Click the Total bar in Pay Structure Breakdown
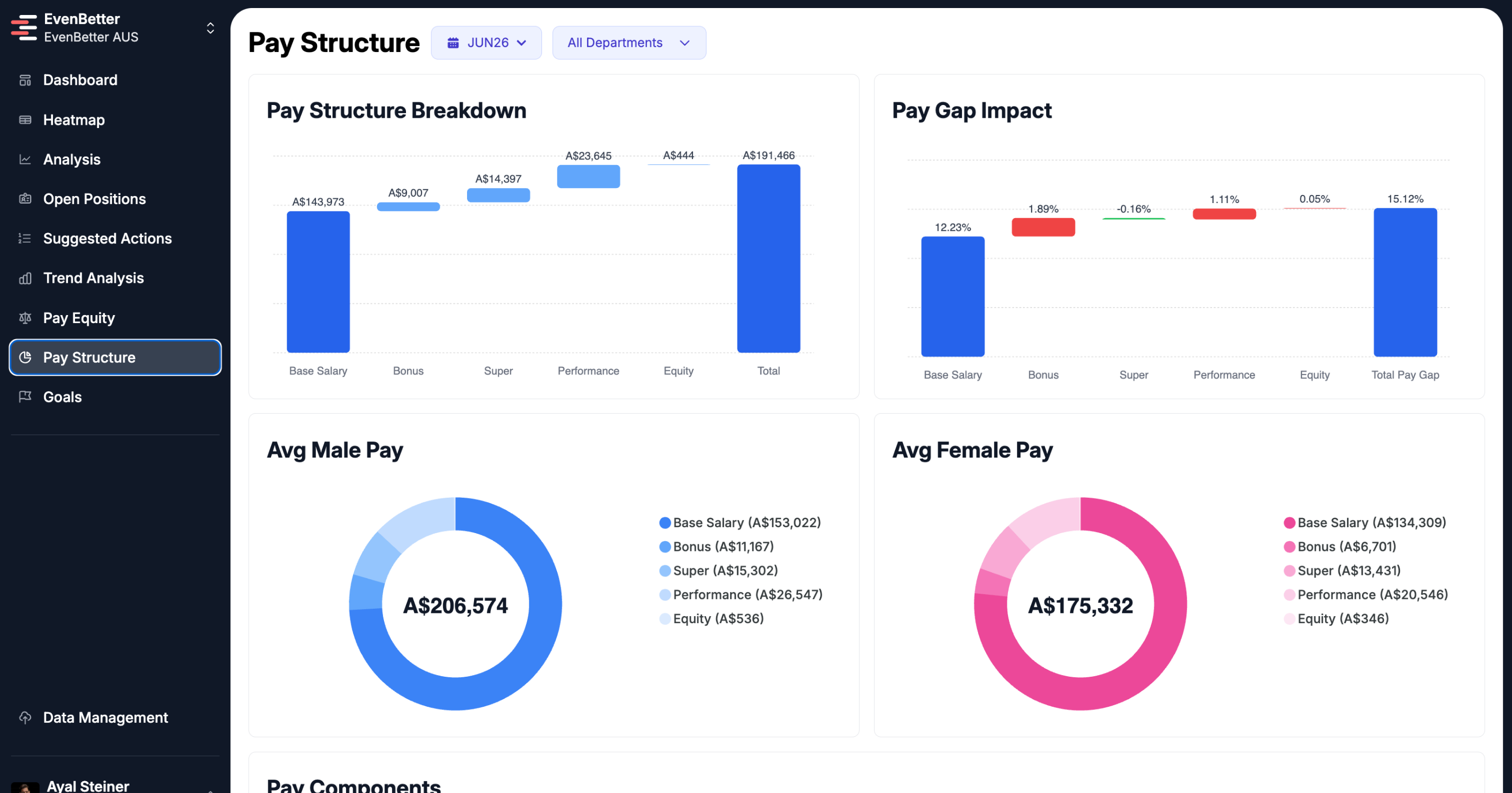 coord(769,259)
